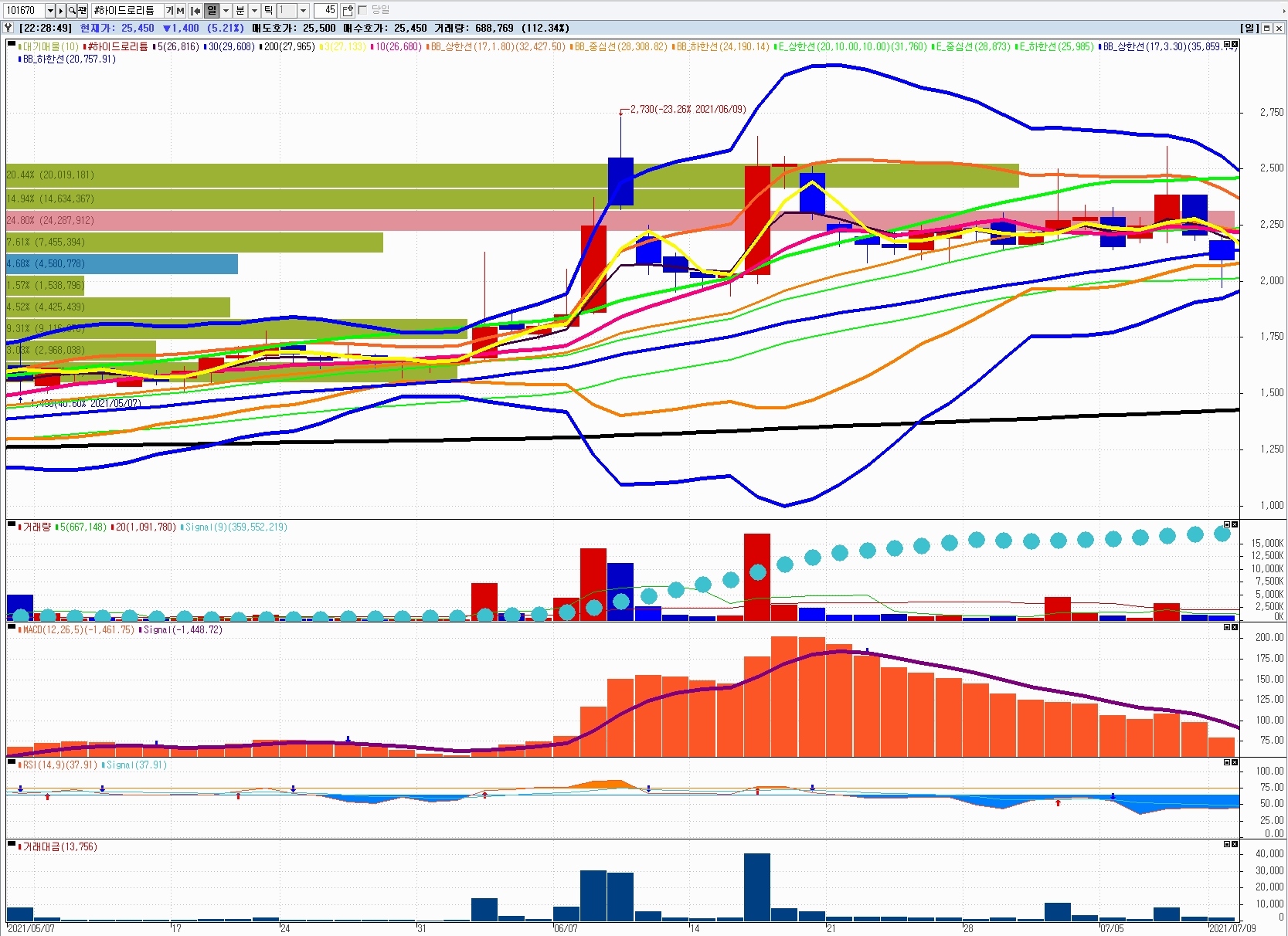Expand the tick count dropdown arrow
Screen dimensions: 1288x936
(303, 11)
